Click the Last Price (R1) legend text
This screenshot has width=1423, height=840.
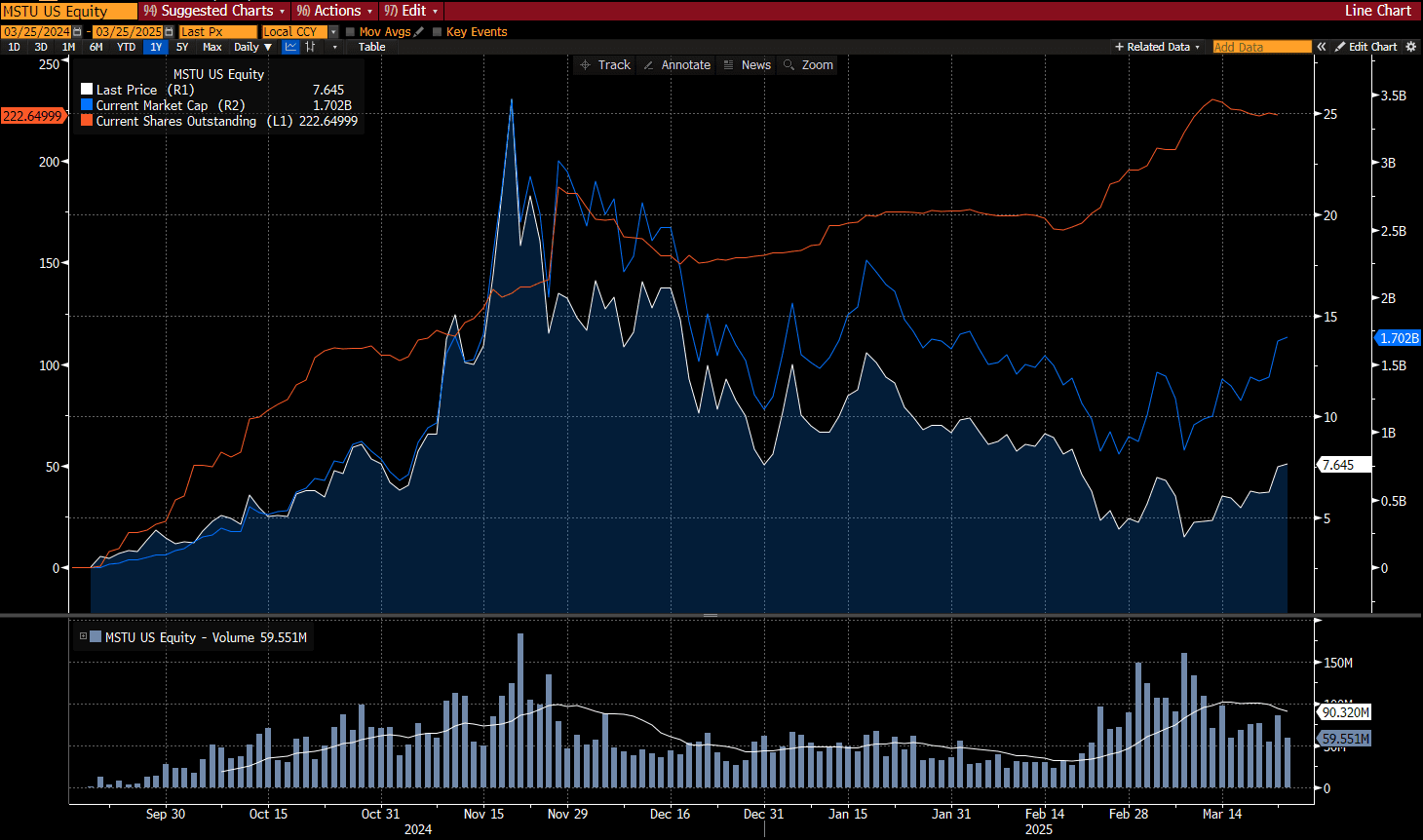click(145, 90)
